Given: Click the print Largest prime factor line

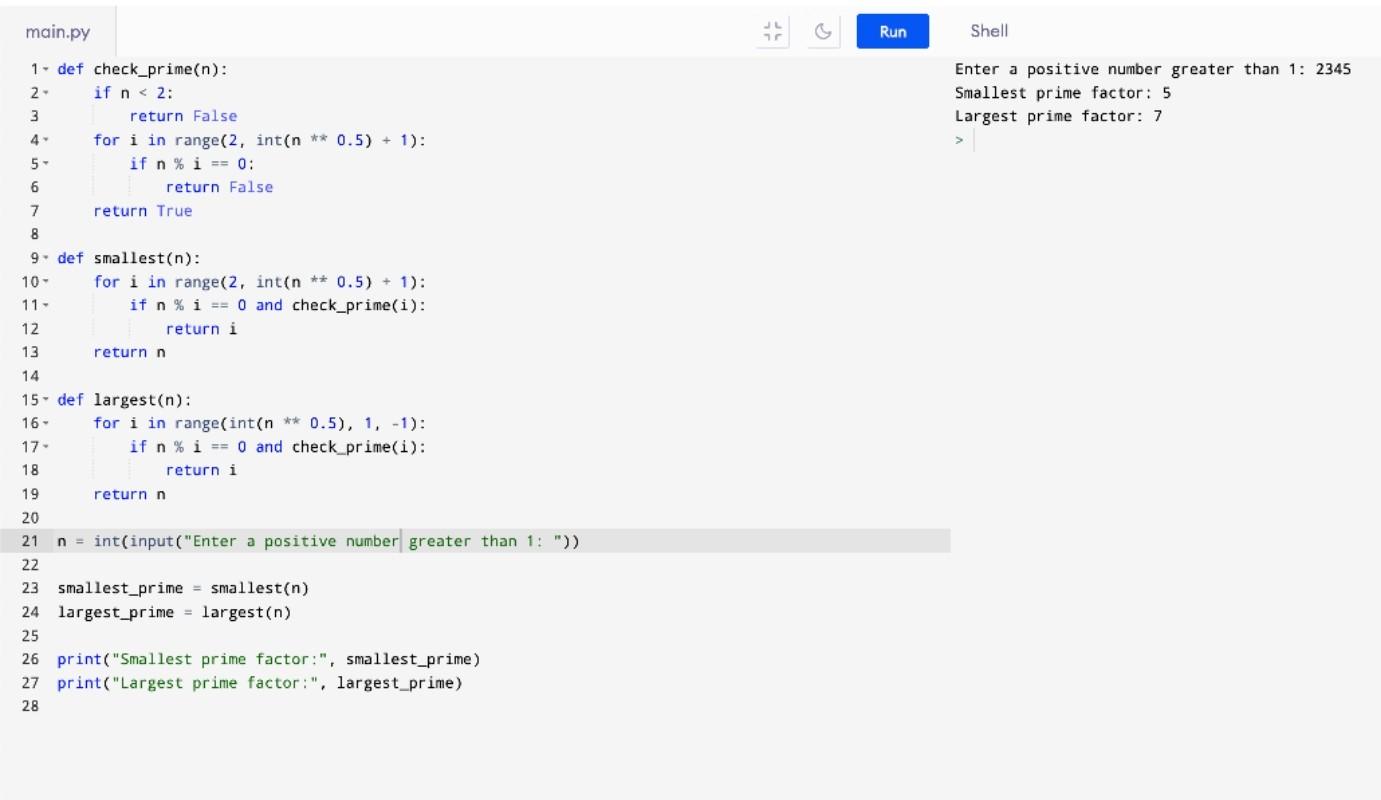Looking at the screenshot, I should [x=260, y=683].
